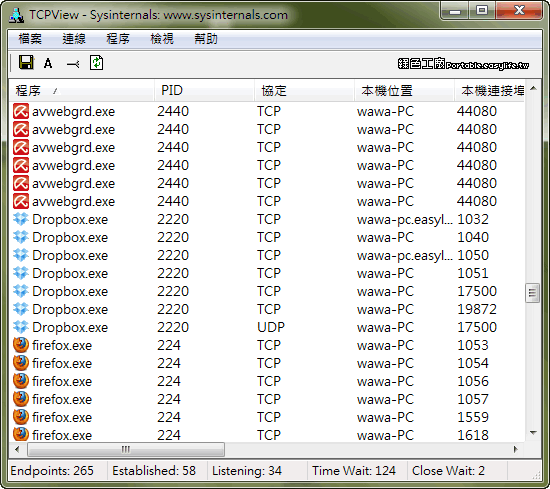Click the horizontal scrollbar thumb
Screen dimensions: 550x489
coord(126,449)
